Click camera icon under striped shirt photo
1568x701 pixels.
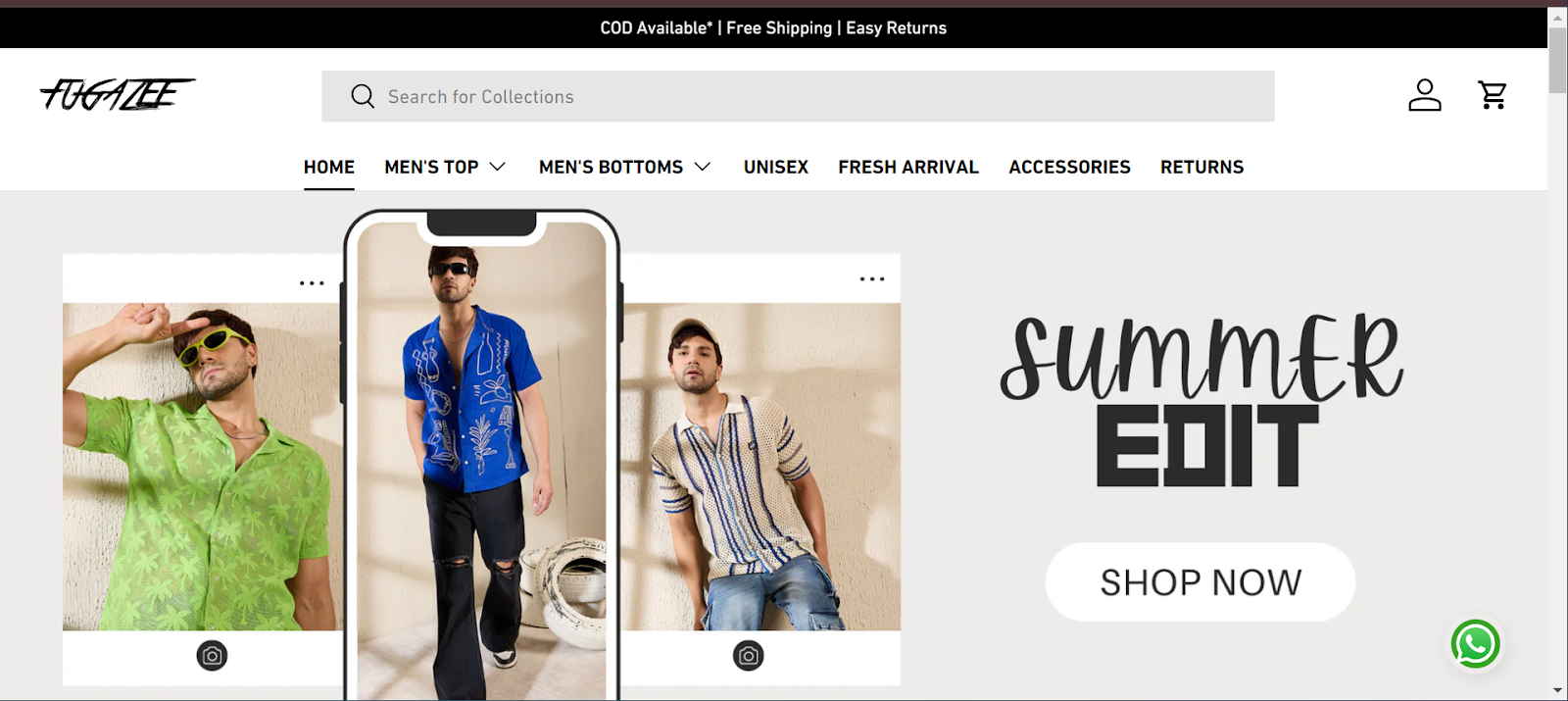pos(748,655)
